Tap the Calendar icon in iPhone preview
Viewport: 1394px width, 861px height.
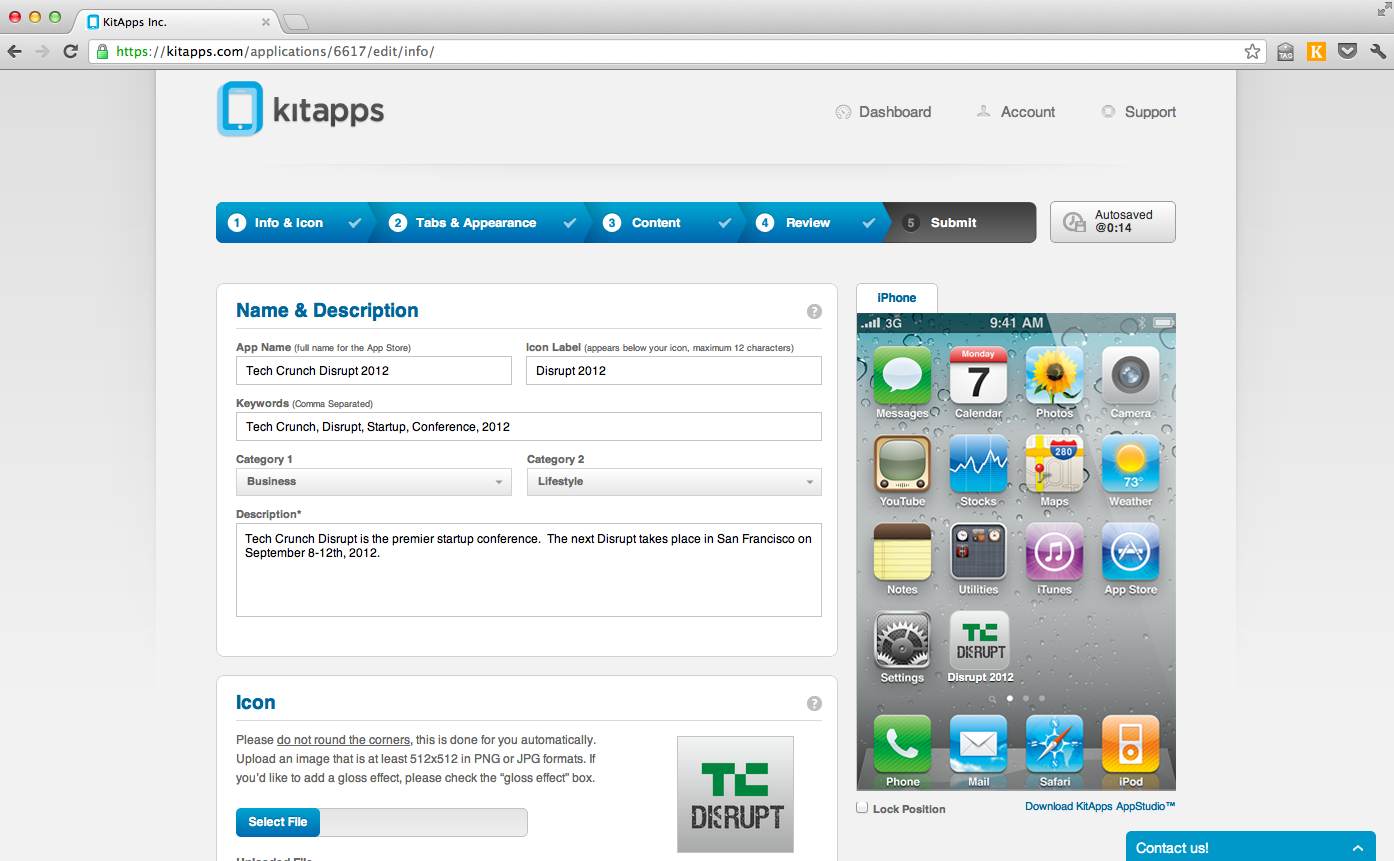coord(978,376)
